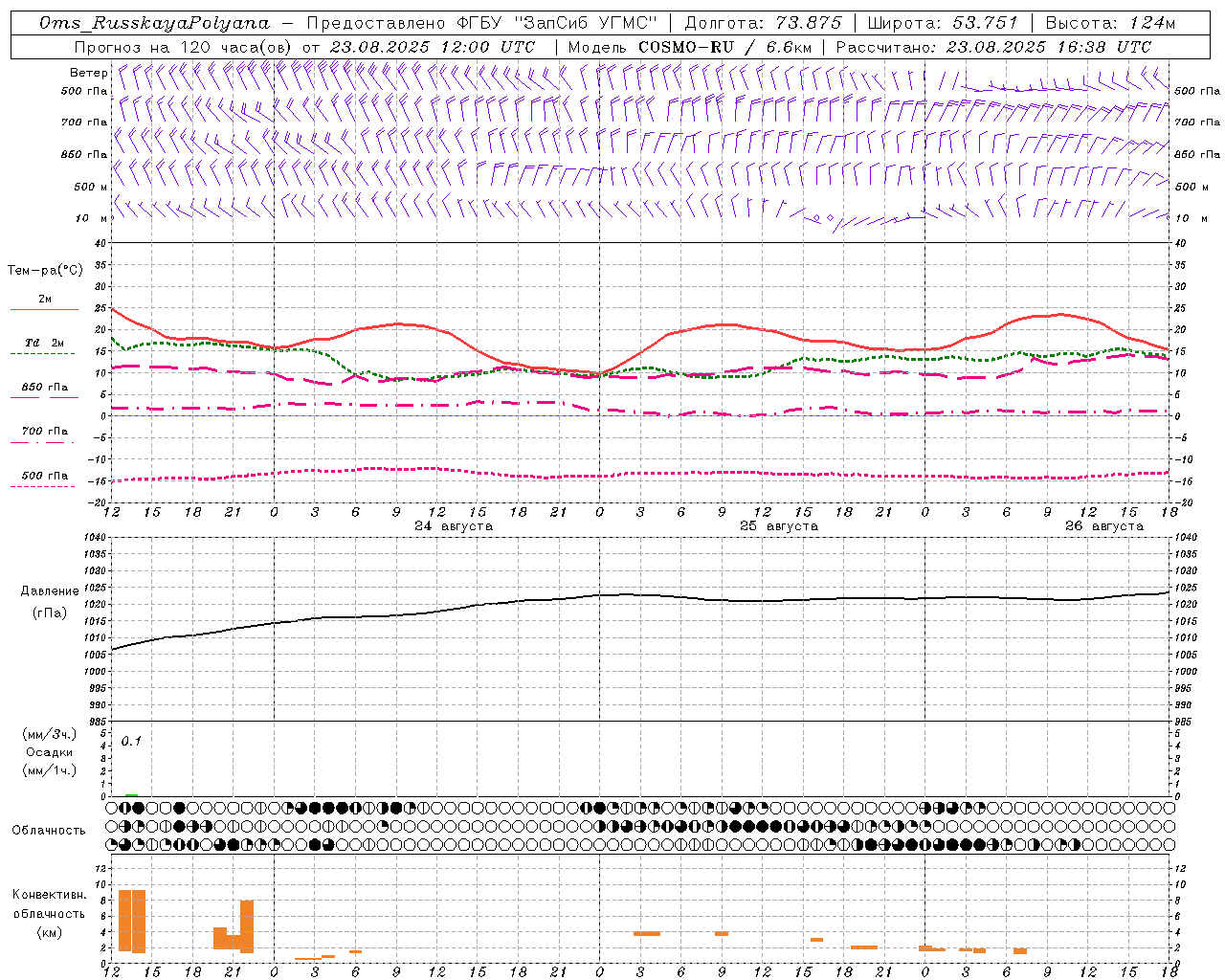
Task: Click the 'Ветер' wind panel label
Action: click(89, 73)
